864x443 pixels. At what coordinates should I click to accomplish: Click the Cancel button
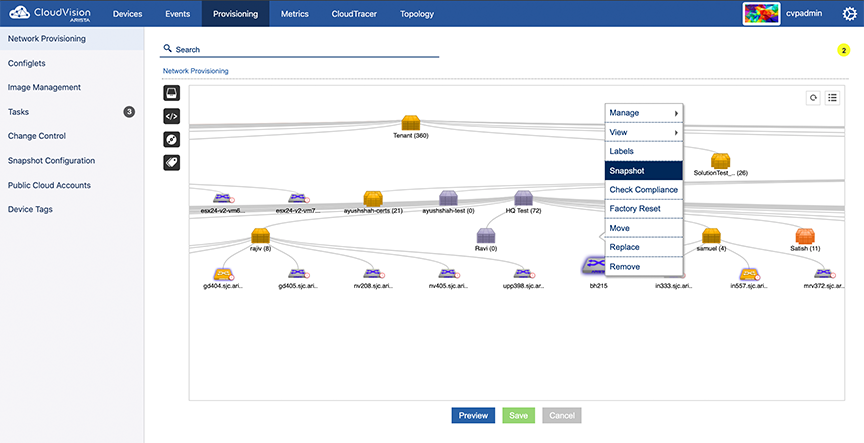point(562,415)
